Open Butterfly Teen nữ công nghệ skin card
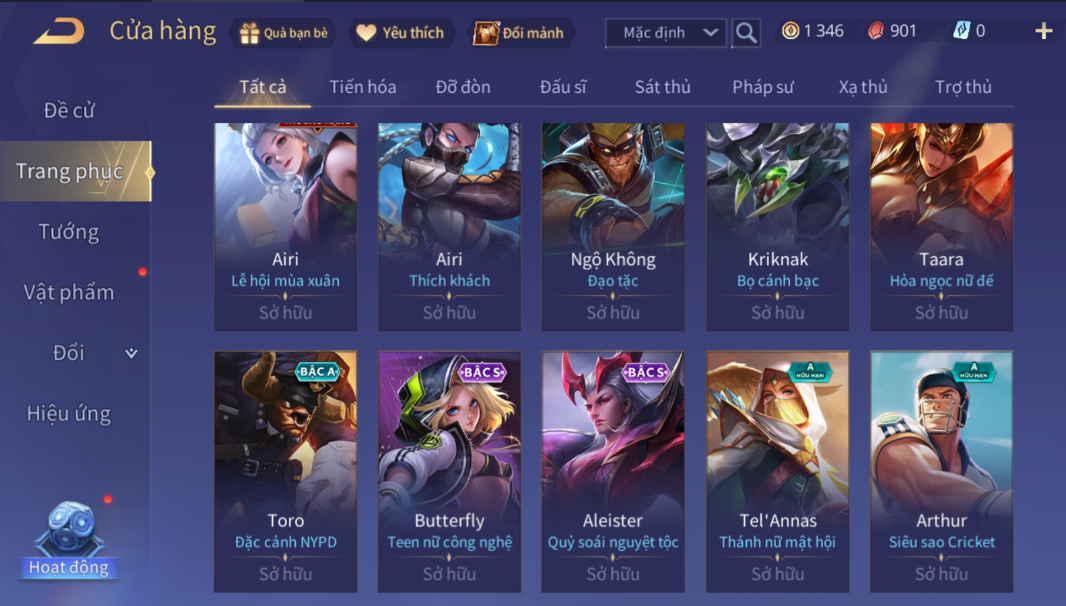 tap(449, 471)
